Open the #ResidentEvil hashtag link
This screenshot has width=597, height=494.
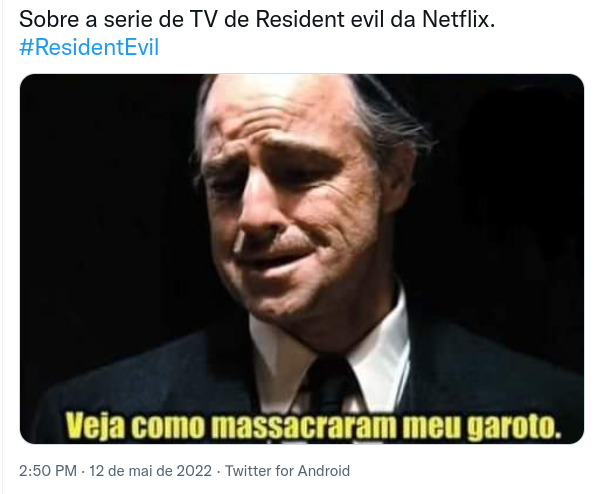point(89,48)
